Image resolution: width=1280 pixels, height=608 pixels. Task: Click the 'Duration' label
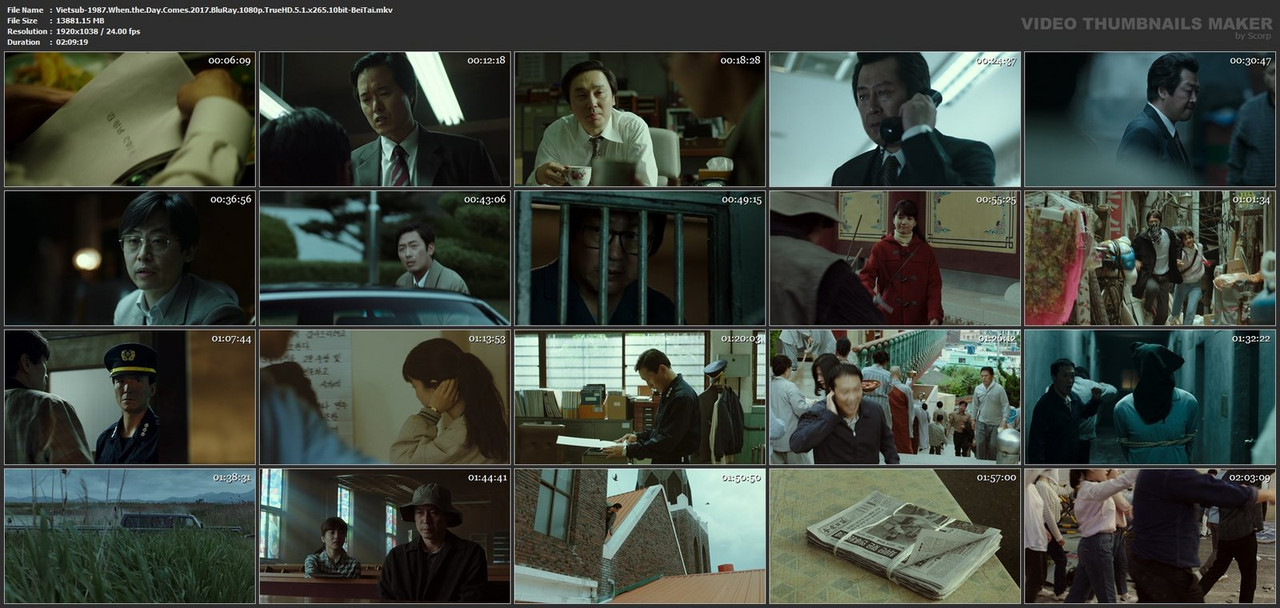[x=23, y=42]
